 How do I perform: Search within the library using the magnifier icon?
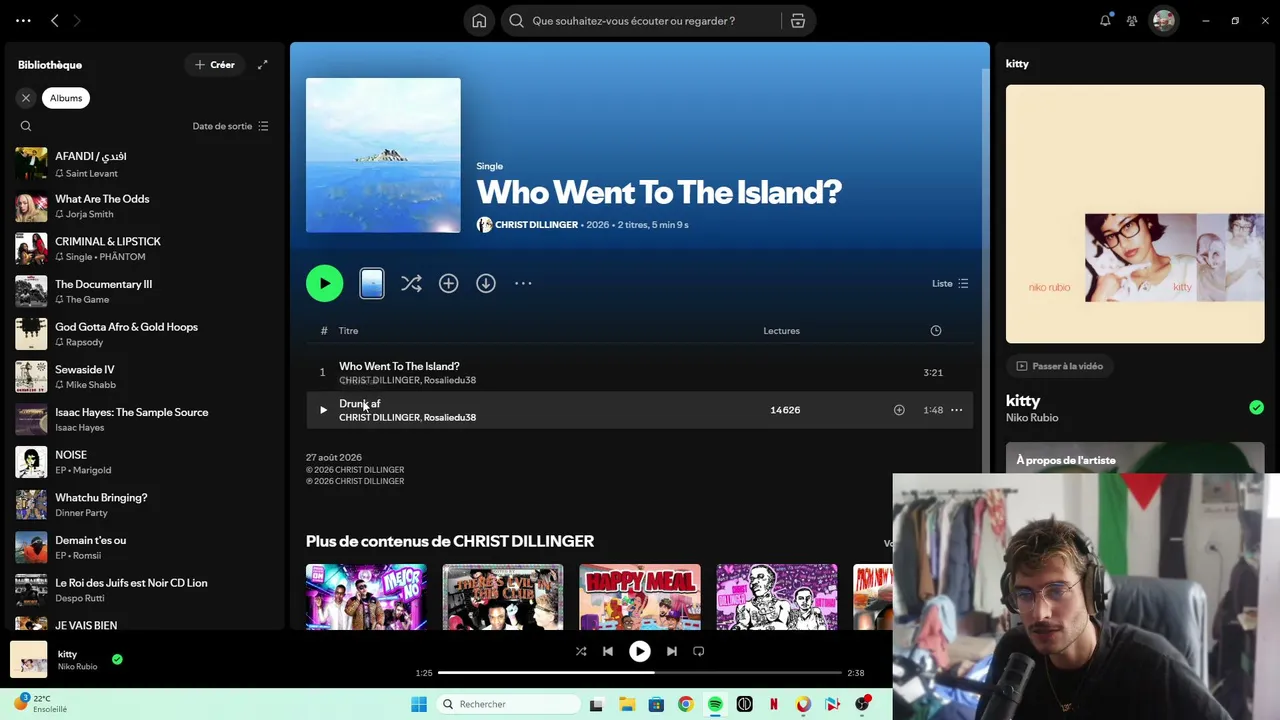point(26,126)
